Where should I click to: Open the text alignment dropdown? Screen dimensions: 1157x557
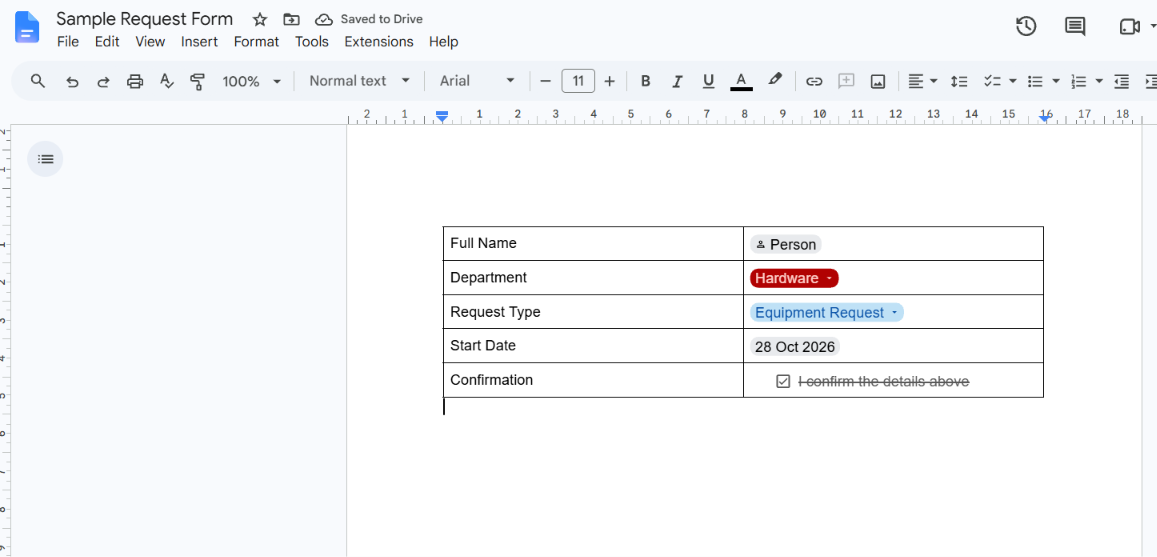922,81
